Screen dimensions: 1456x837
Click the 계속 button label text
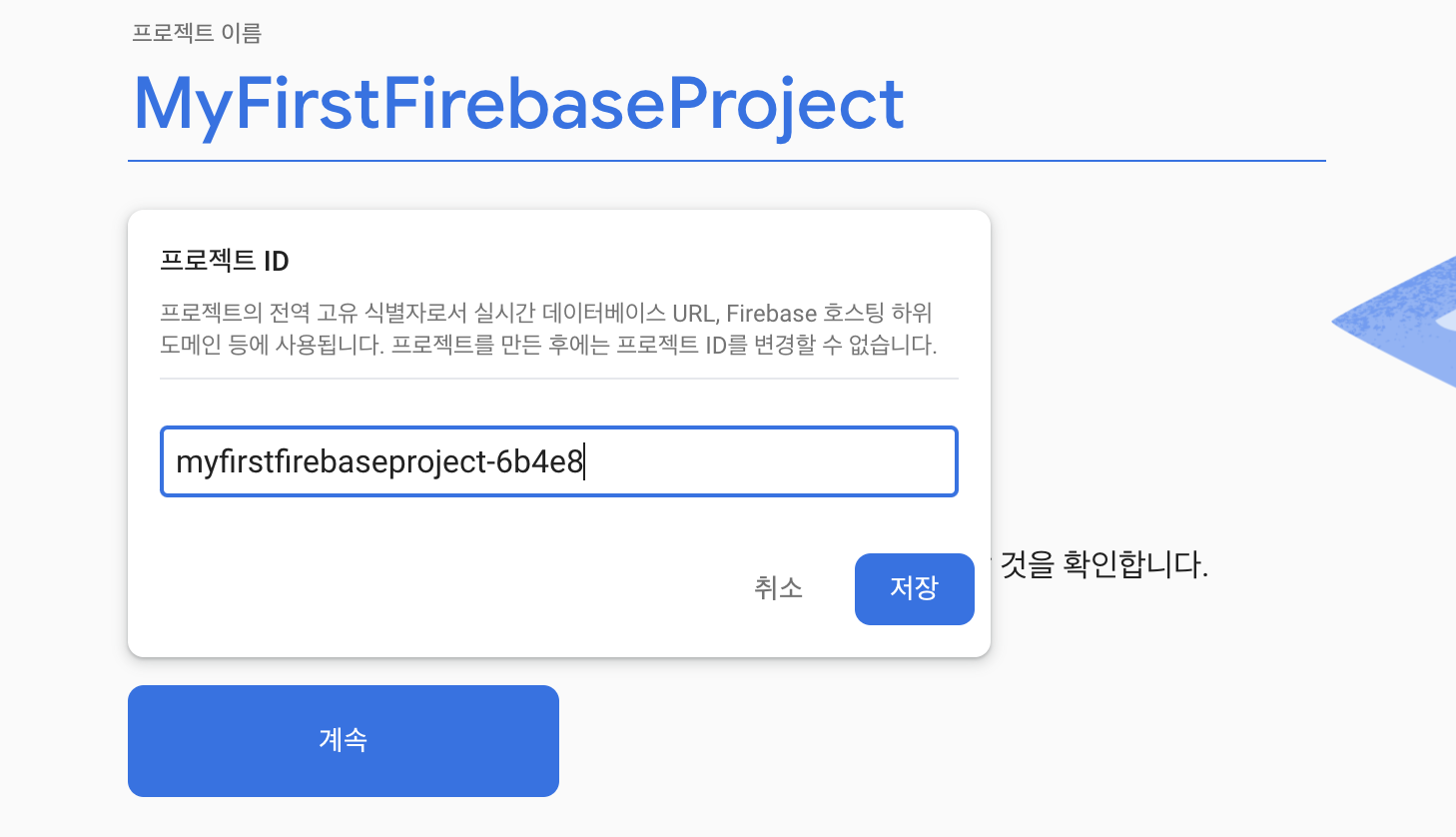pos(343,740)
